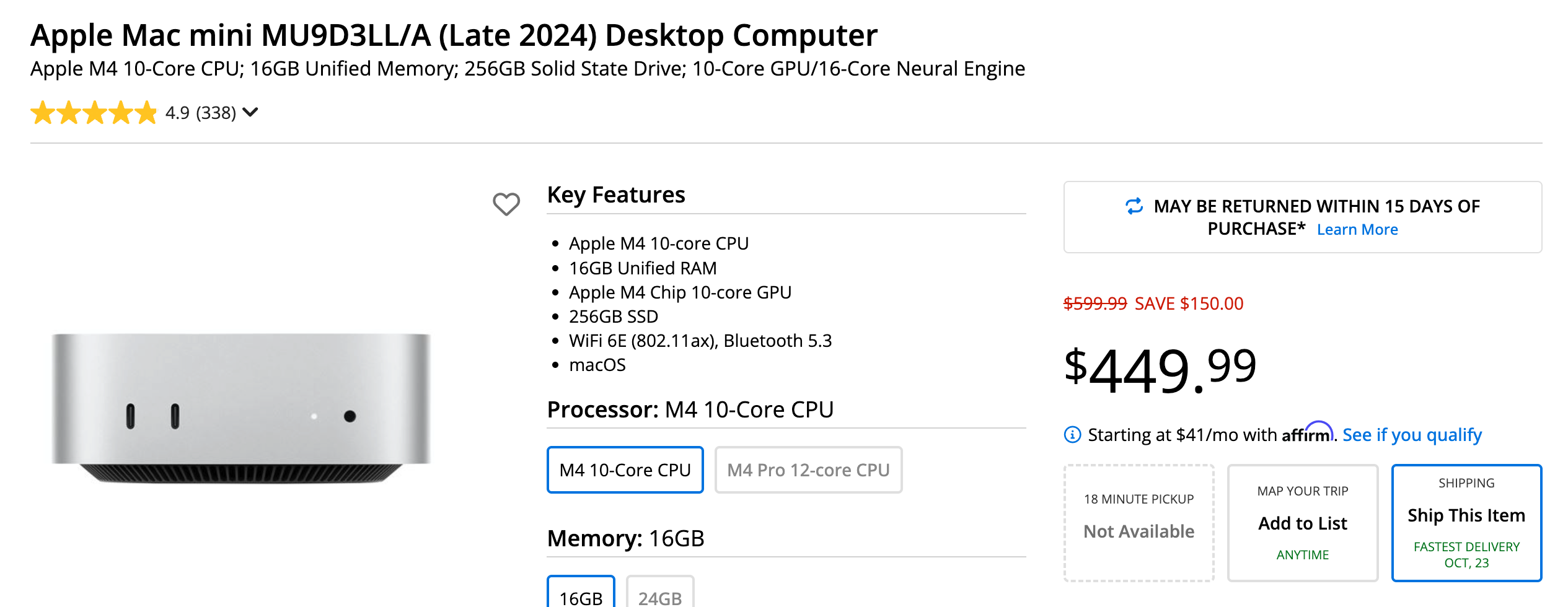Choose the 24GB memory option
This screenshot has width=1568, height=607.
click(x=660, y=596)
